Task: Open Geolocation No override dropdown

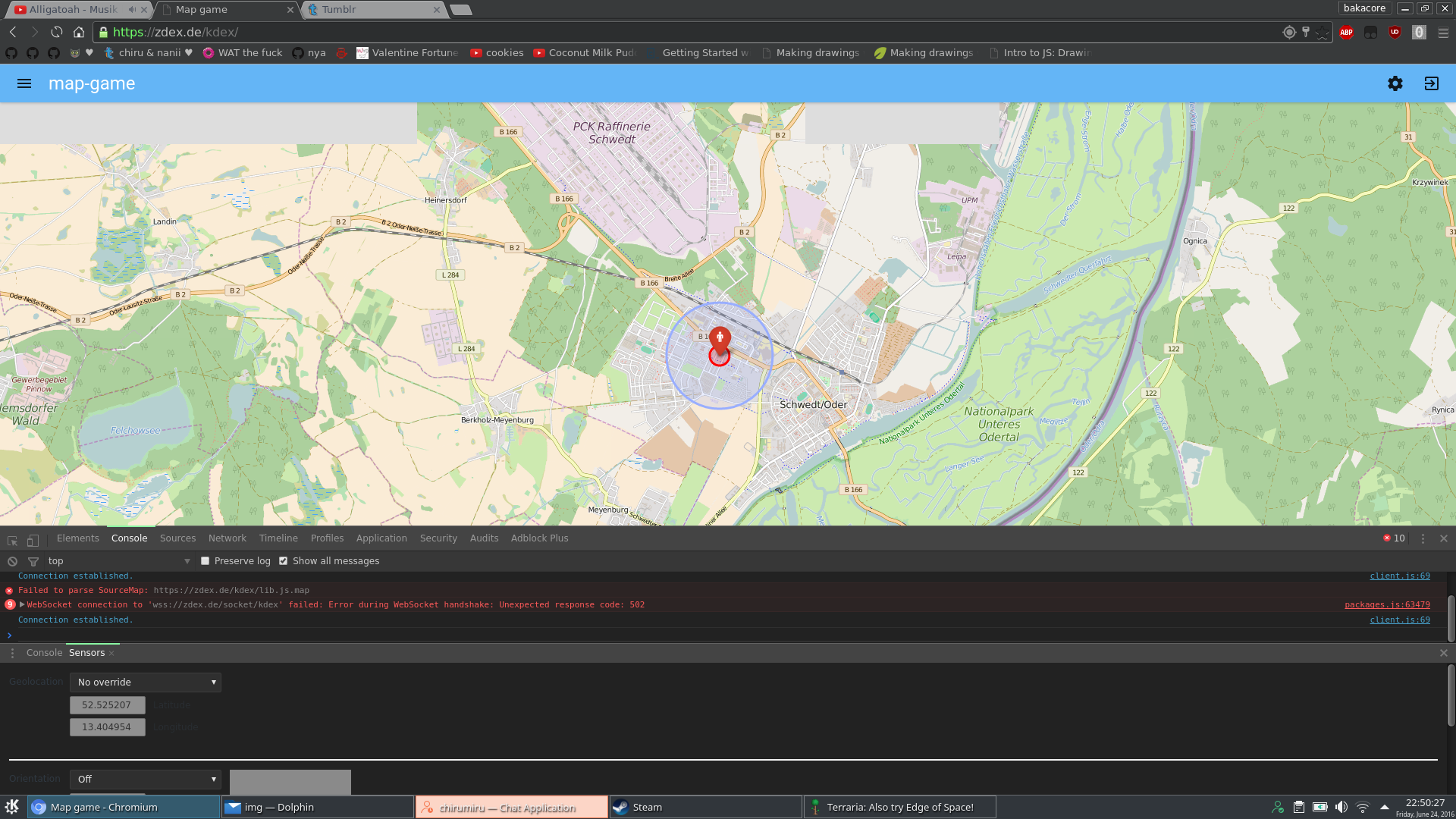Action: tap(146, 682)
